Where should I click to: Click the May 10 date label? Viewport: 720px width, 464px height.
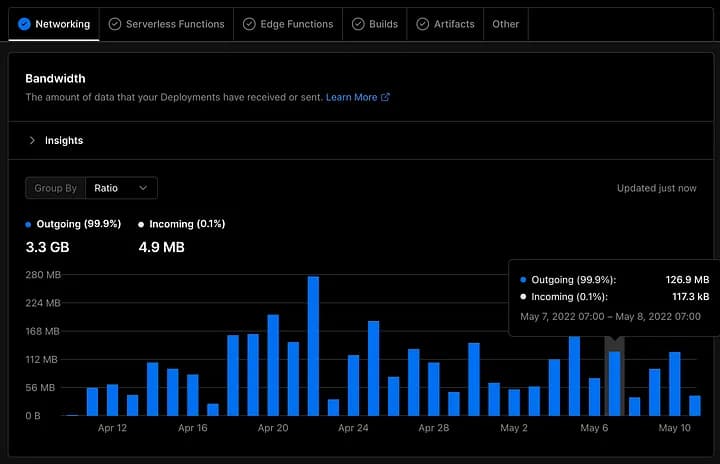coord(675,428)
